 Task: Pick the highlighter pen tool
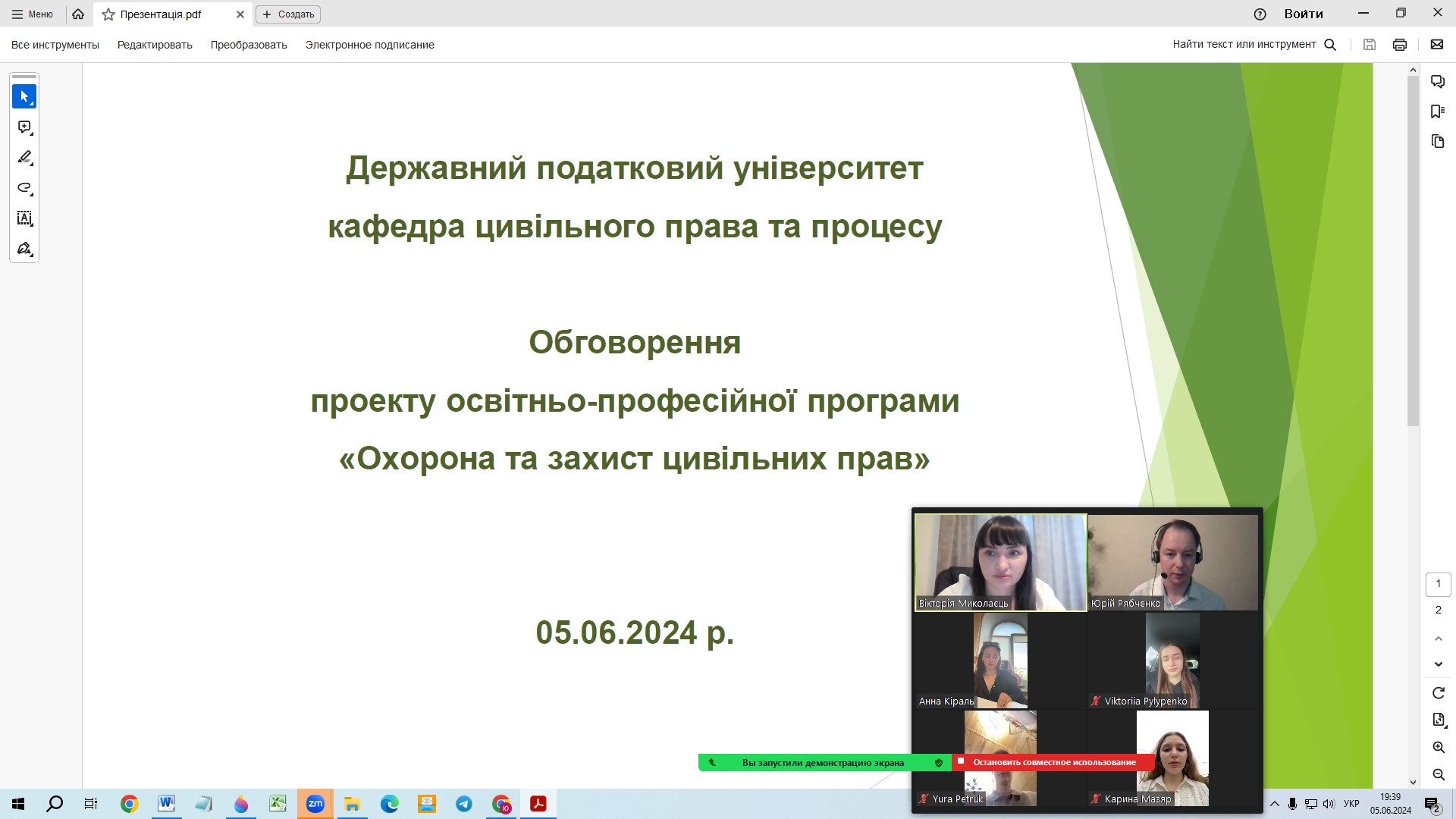[x=24, y=158]
